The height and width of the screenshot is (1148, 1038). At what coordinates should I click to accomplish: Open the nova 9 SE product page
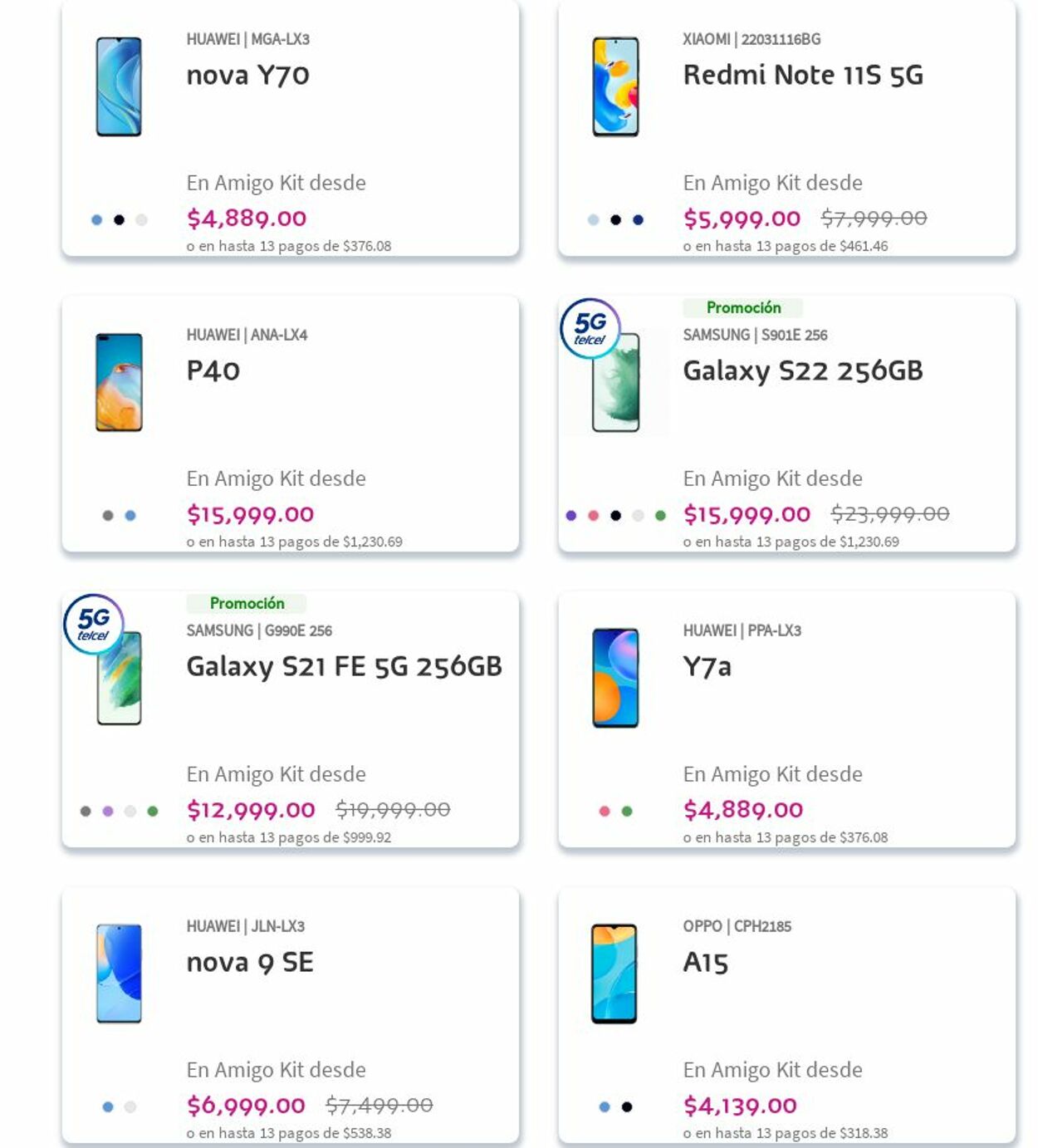point(249,962)
